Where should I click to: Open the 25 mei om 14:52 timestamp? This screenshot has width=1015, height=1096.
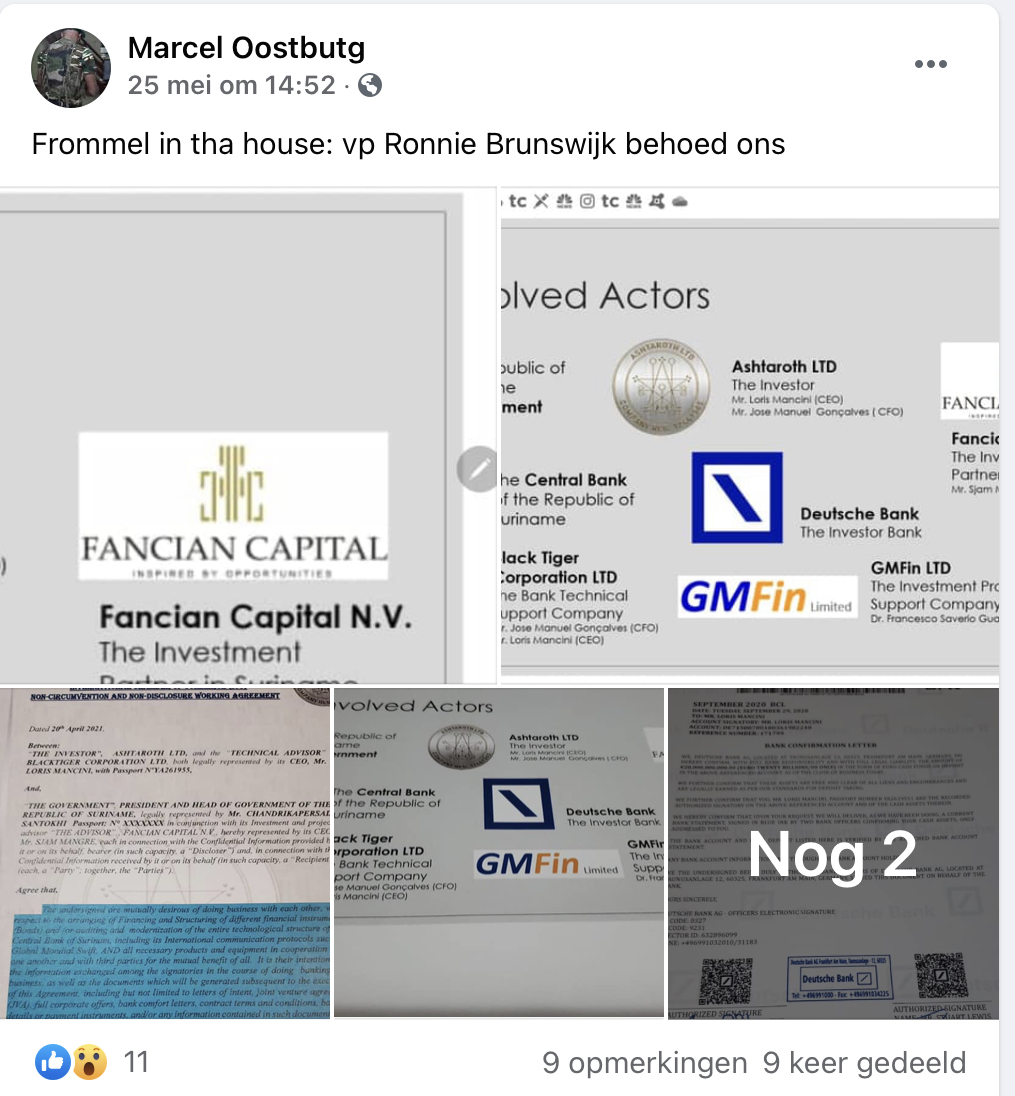point(231,85)
